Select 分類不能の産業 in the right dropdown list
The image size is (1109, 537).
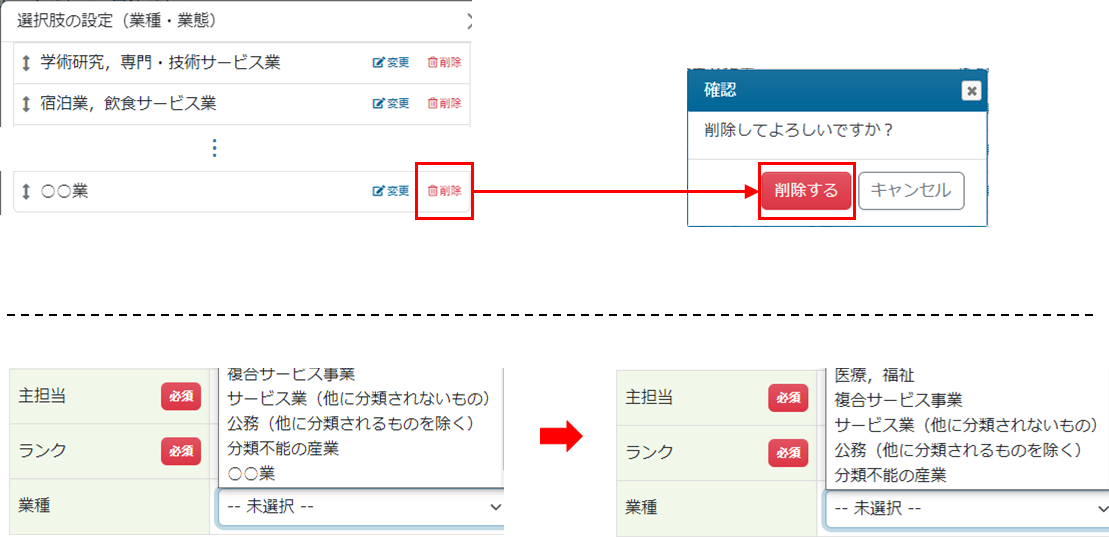point(890,475)
